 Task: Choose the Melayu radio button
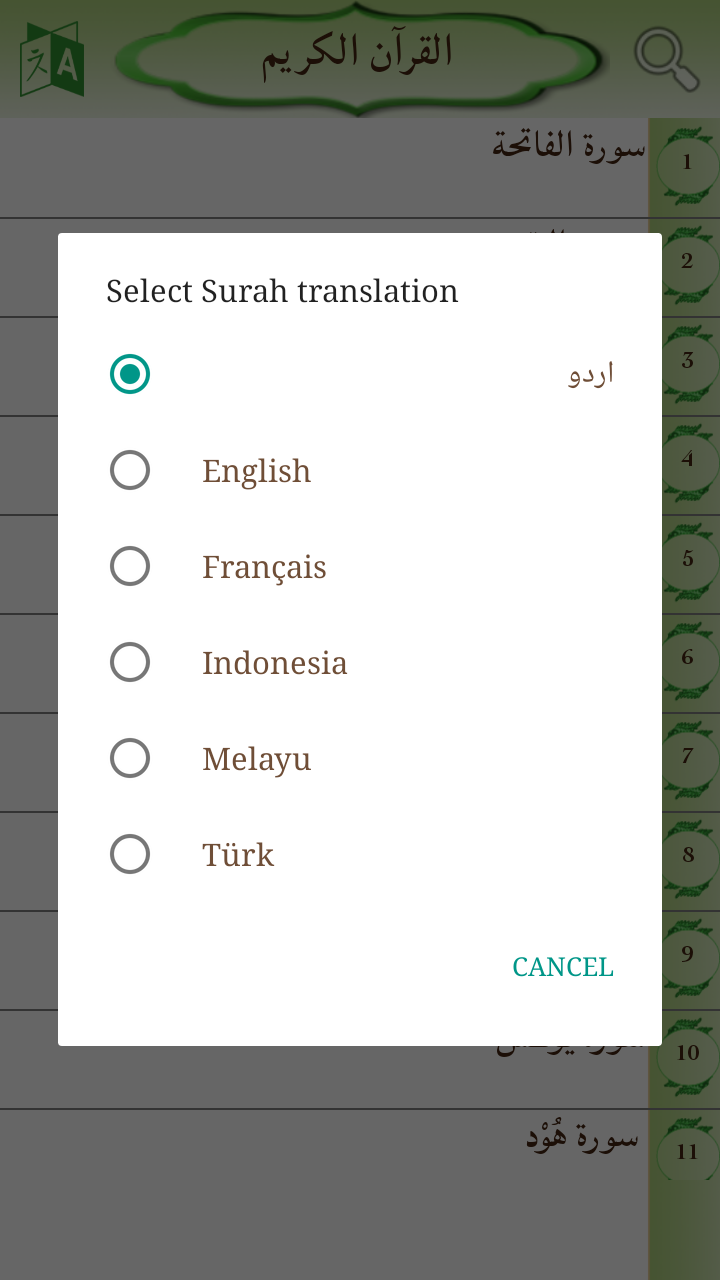click(x=130, y=758)
